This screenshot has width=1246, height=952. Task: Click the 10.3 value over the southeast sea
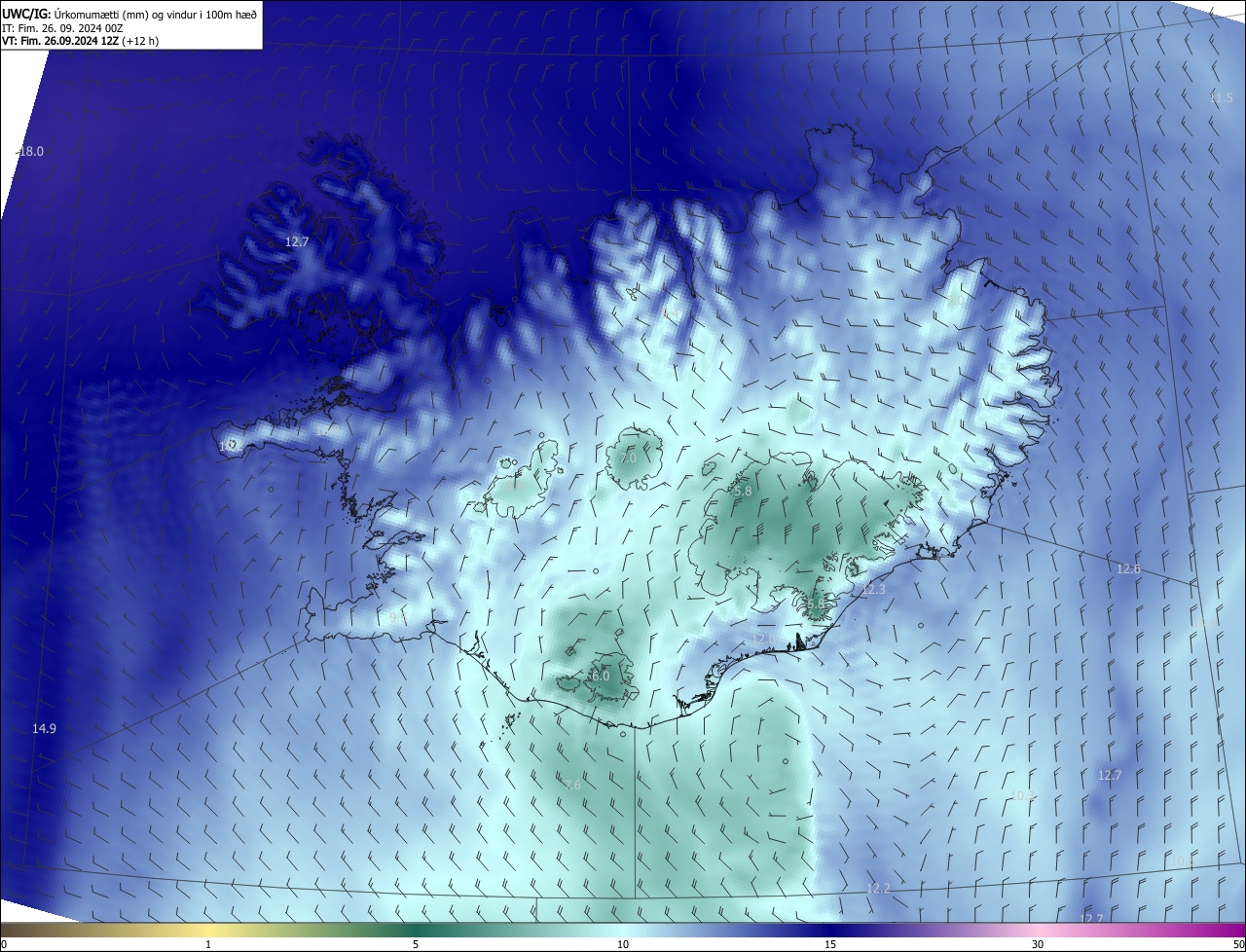pos(1022,795)
